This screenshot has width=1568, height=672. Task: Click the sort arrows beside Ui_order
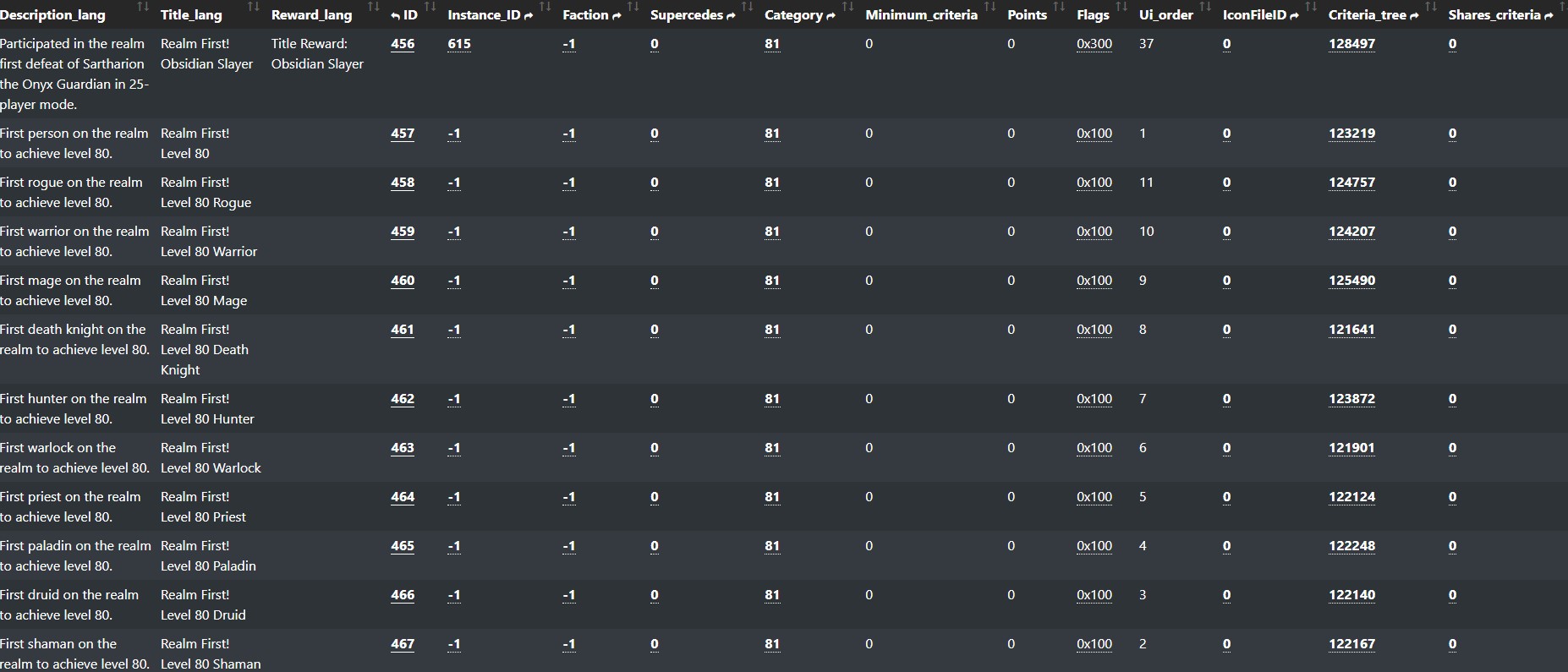(1205, 8)
